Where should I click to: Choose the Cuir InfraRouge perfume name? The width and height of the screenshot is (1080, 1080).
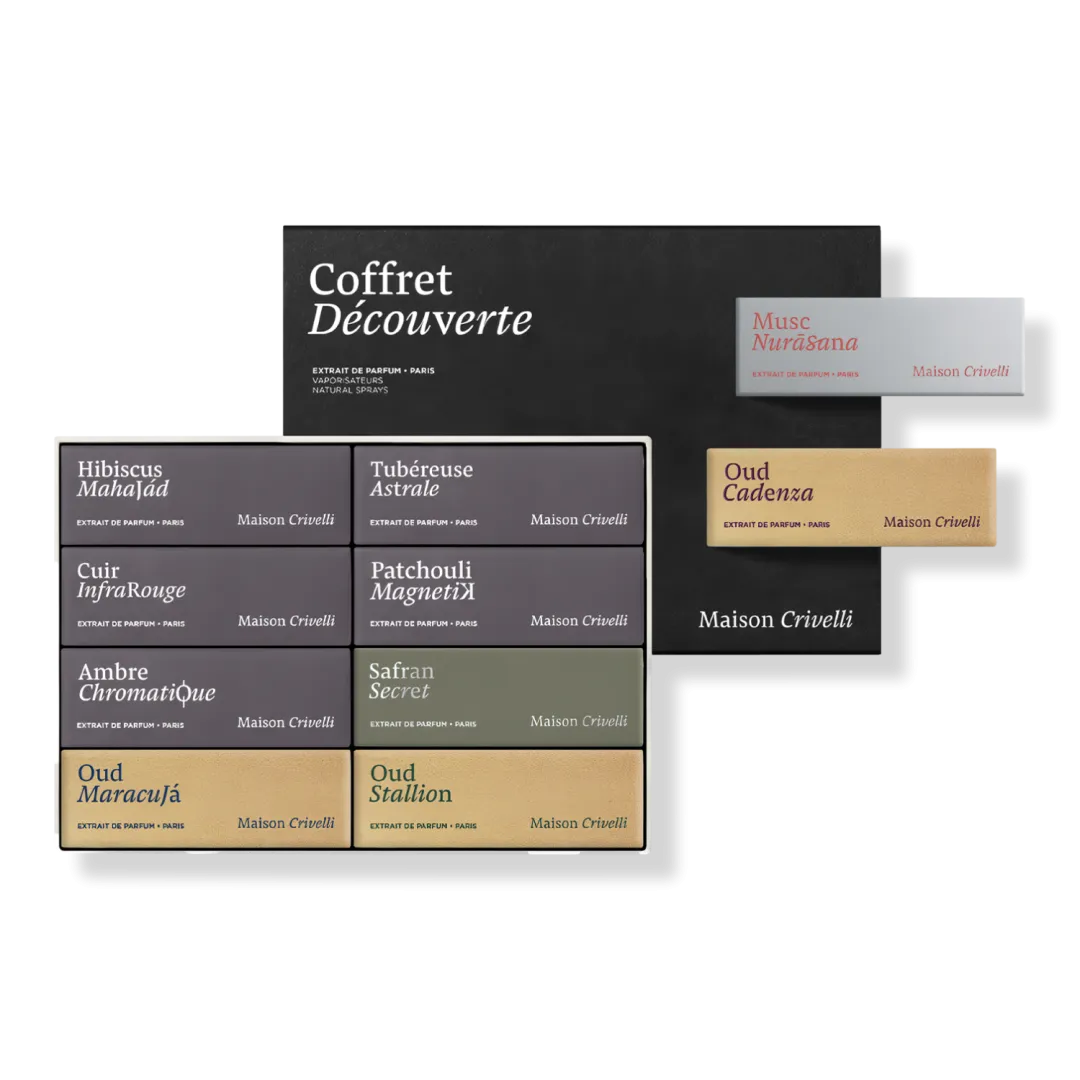click(131, 581)
